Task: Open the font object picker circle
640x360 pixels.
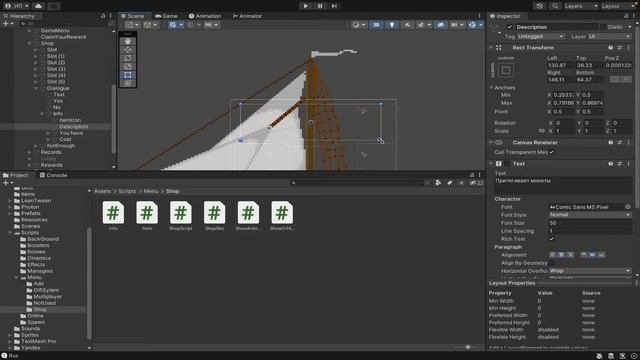Action: [628, 207]
